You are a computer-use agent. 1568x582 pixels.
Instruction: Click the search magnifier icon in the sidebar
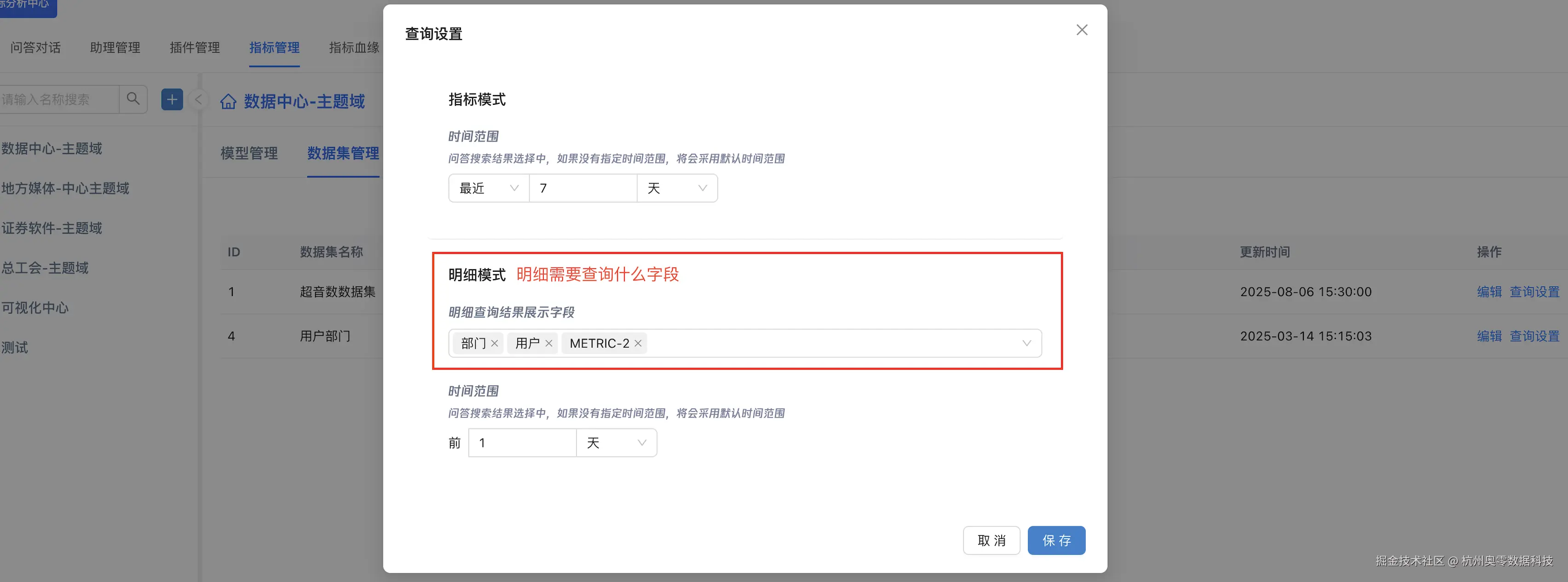tap(133, 98)
